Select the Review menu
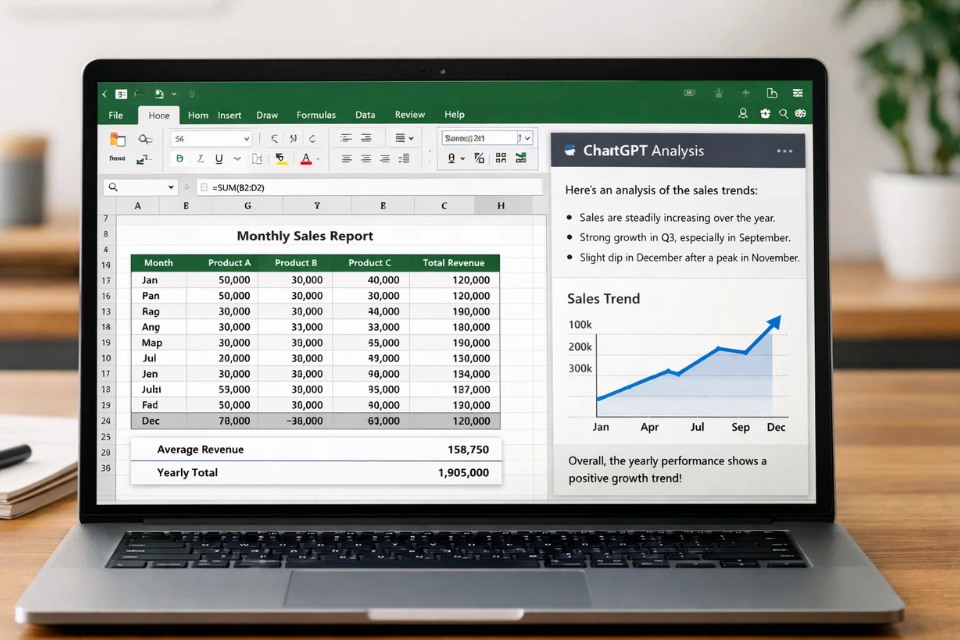This screenshot has height=640, width=960. [x=410, y=114]
